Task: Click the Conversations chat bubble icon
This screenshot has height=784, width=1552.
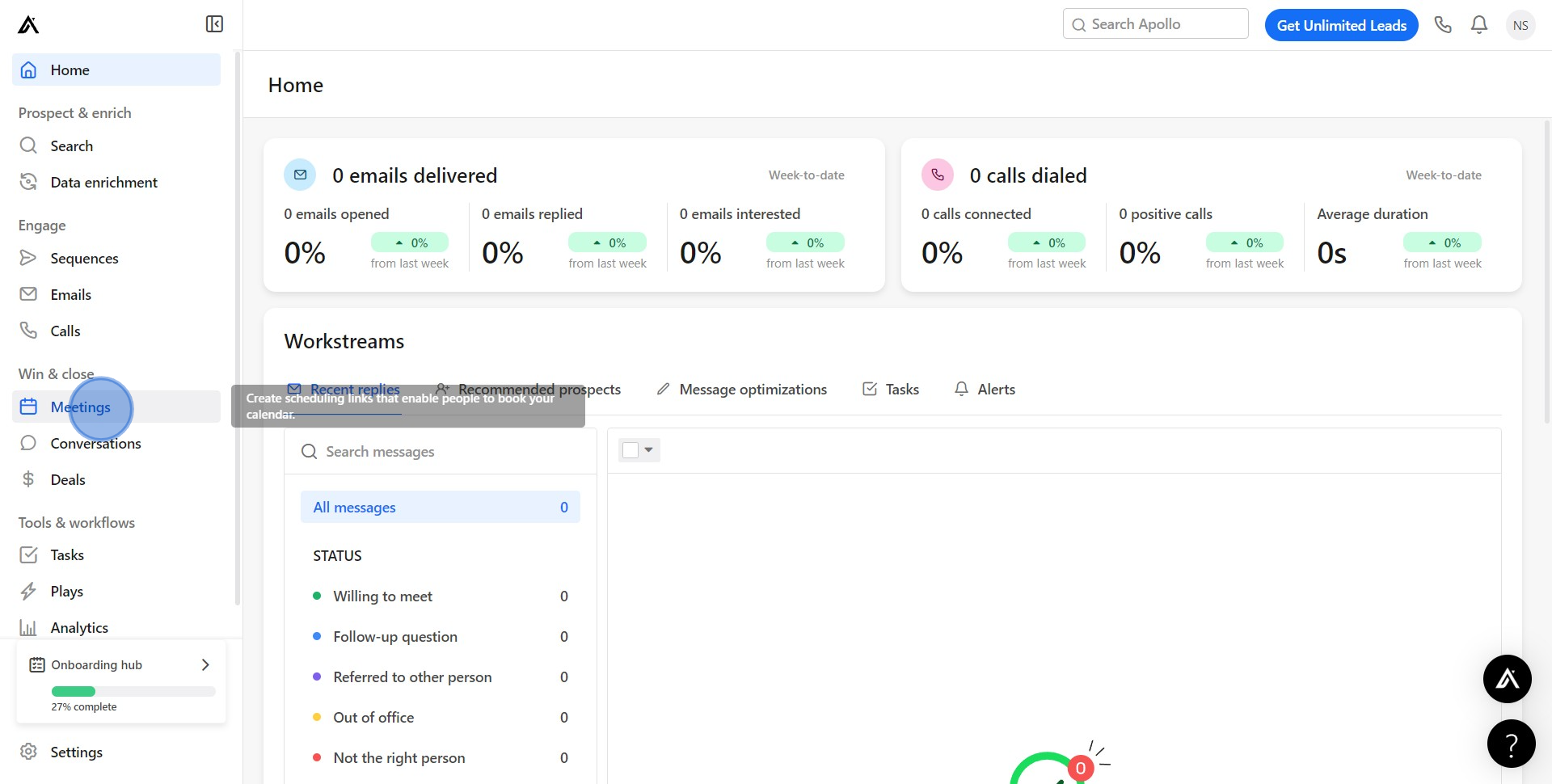Action: coord(28,443)
